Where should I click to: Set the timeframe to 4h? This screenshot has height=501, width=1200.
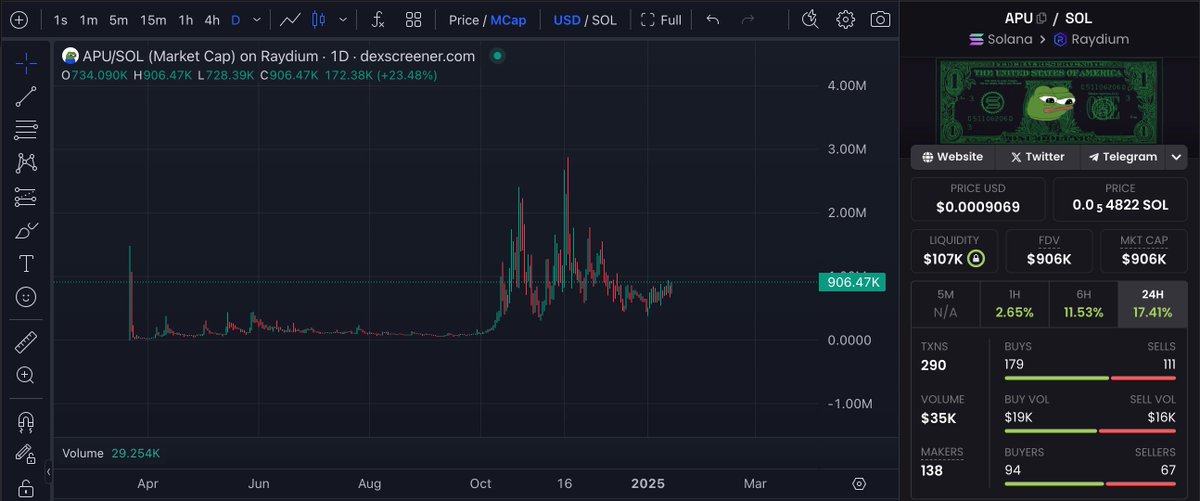[x=212, y=20]
